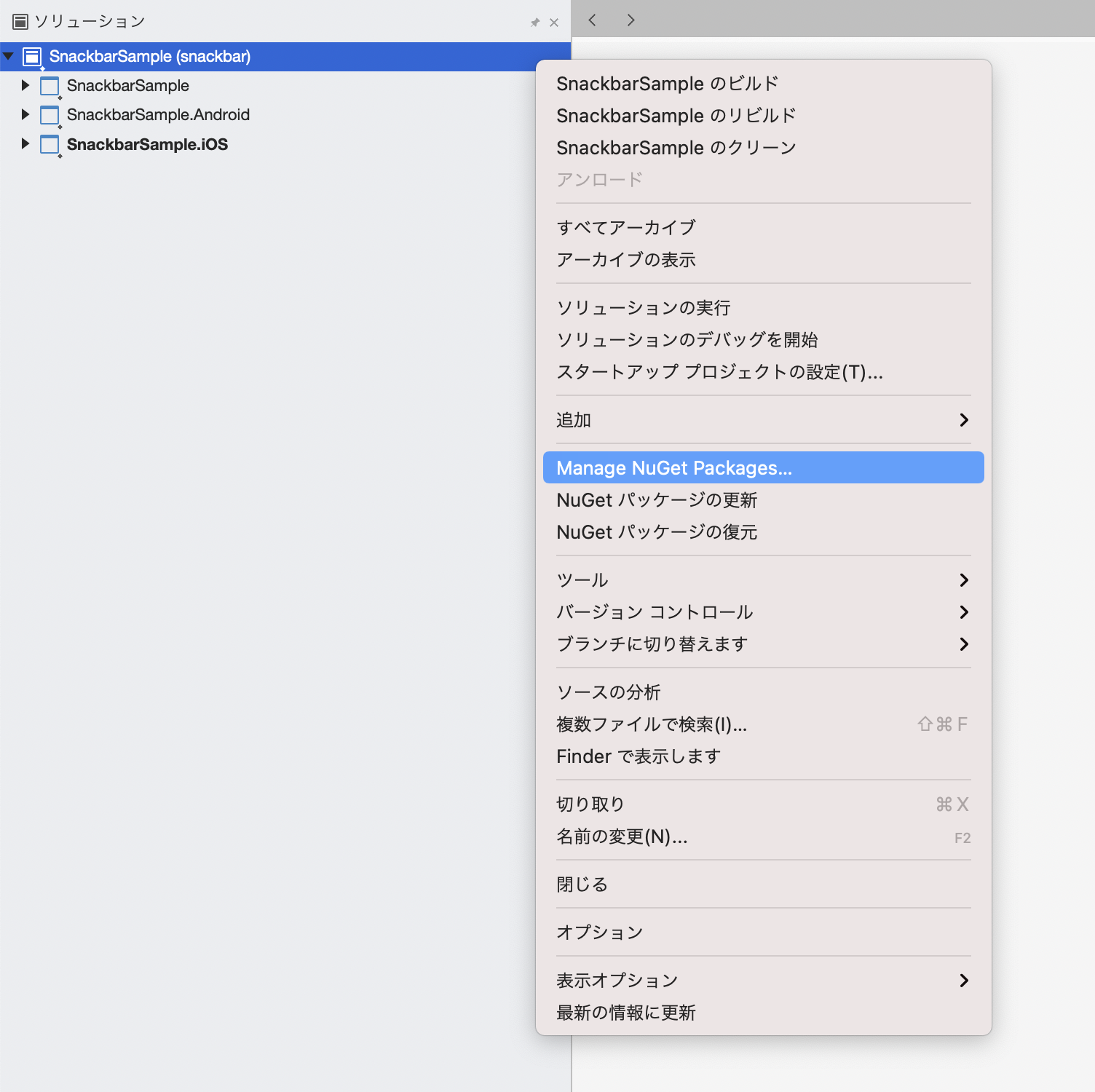Navigate forward with the right arrow
This screenshot has width=1095, height=1092.
(630, 20)
